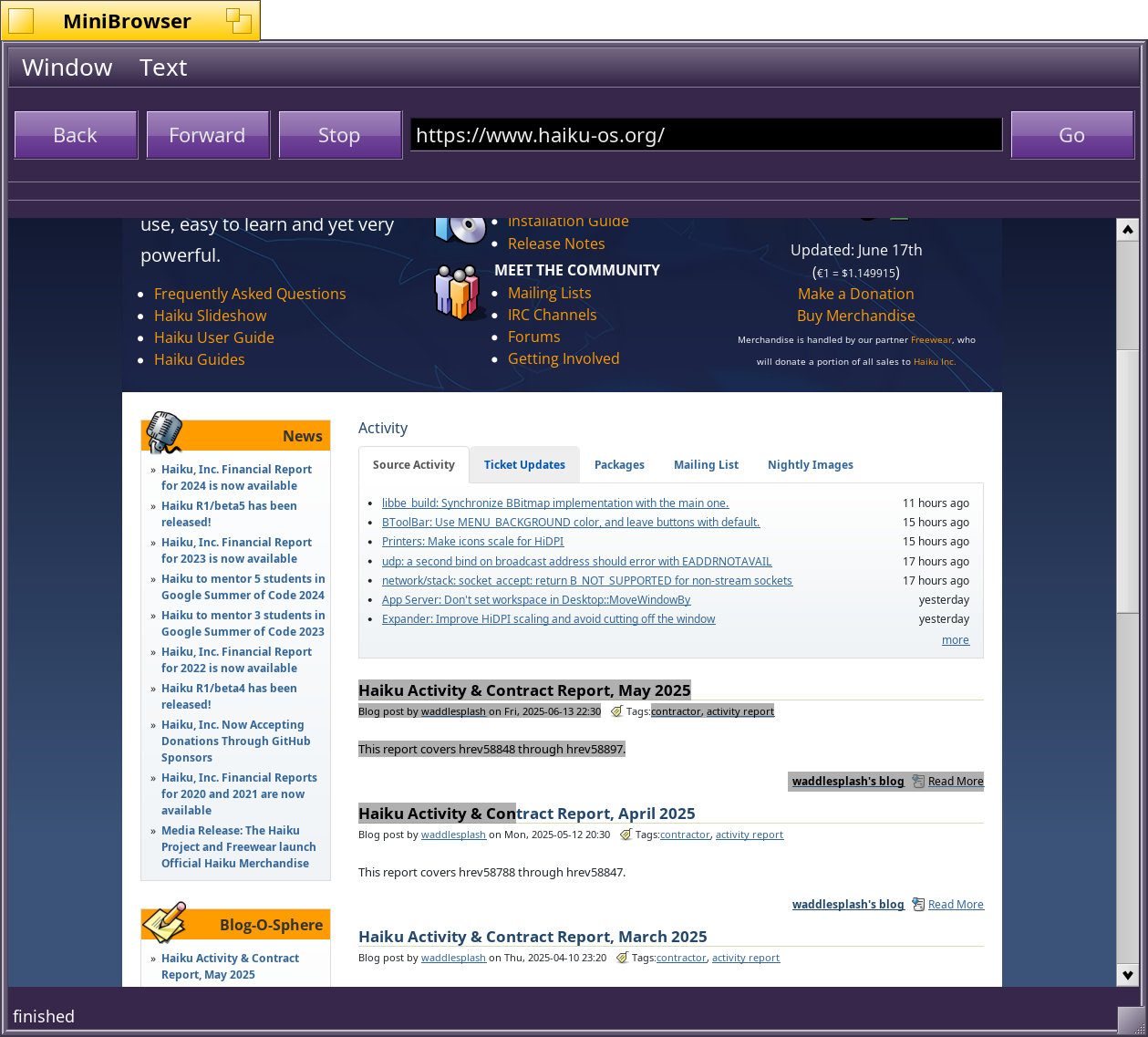The image size is (1148, 1037).
Task: Click the URL address field
Action: point(706,135)
